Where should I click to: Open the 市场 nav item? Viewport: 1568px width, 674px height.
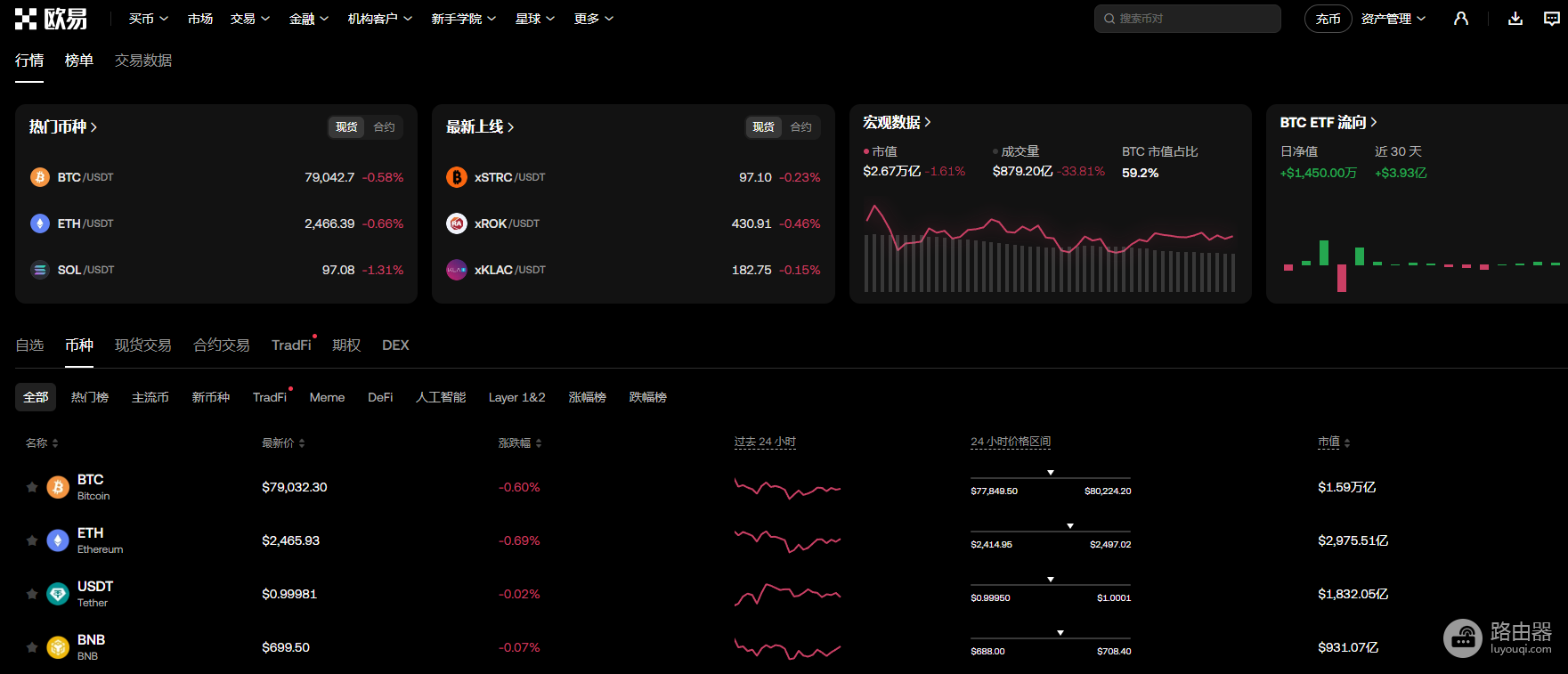click(x=200, y=19)
